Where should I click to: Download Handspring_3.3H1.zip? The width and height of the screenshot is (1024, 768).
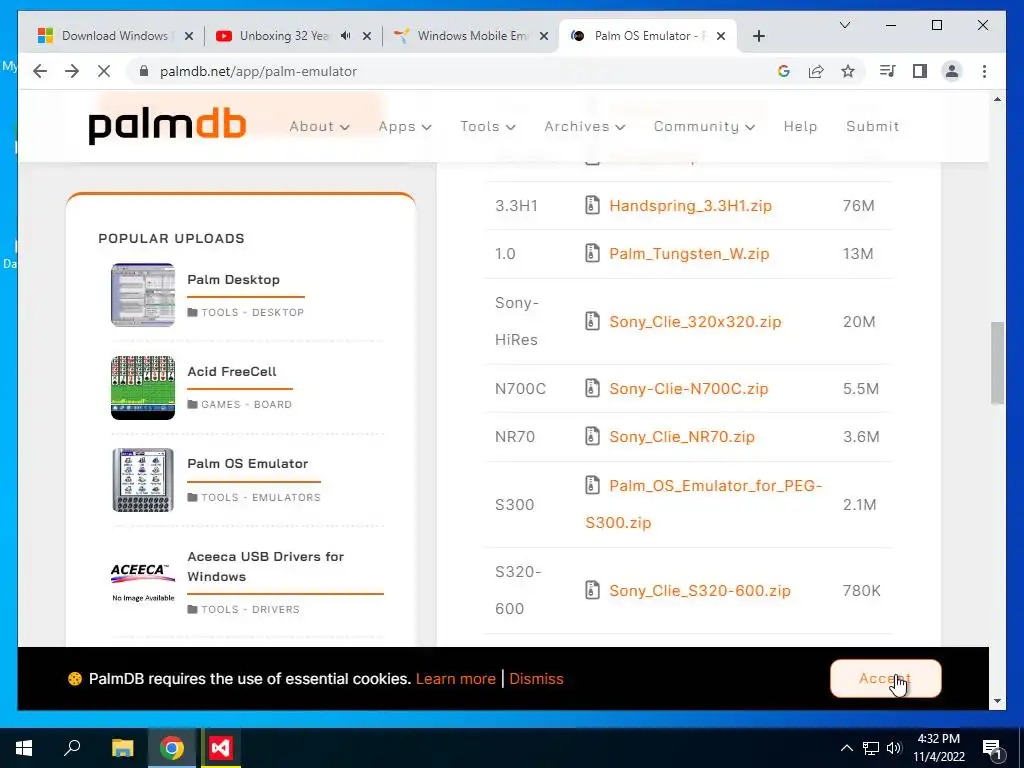pyautogui.click(x=690, y=205)
